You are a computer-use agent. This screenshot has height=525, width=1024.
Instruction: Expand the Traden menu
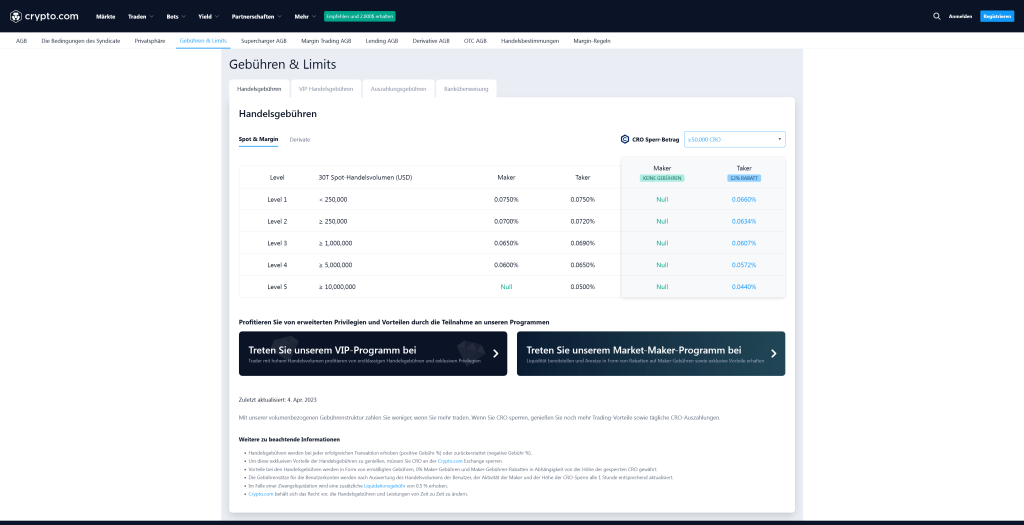141,17
